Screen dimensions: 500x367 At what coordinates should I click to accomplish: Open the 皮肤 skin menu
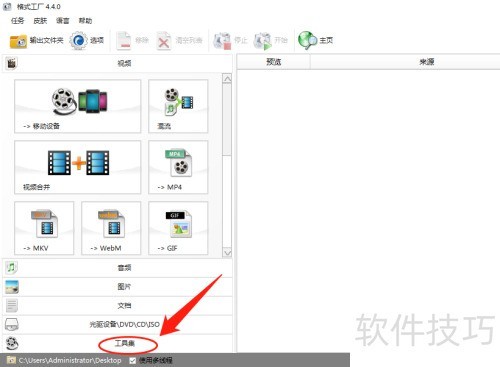coord(40,21)
